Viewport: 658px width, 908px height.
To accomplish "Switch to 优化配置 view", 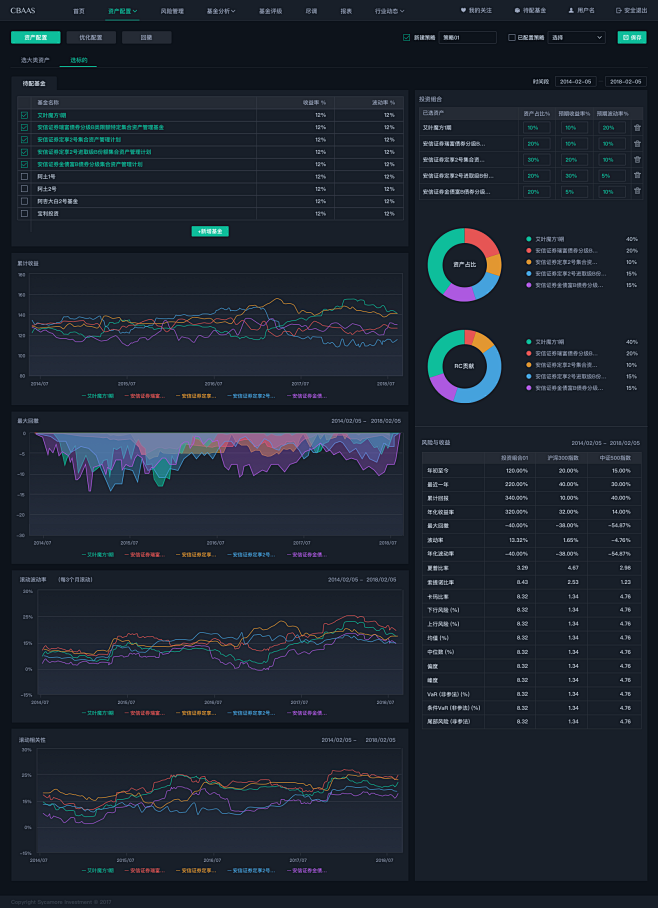I will coord(91,38).
